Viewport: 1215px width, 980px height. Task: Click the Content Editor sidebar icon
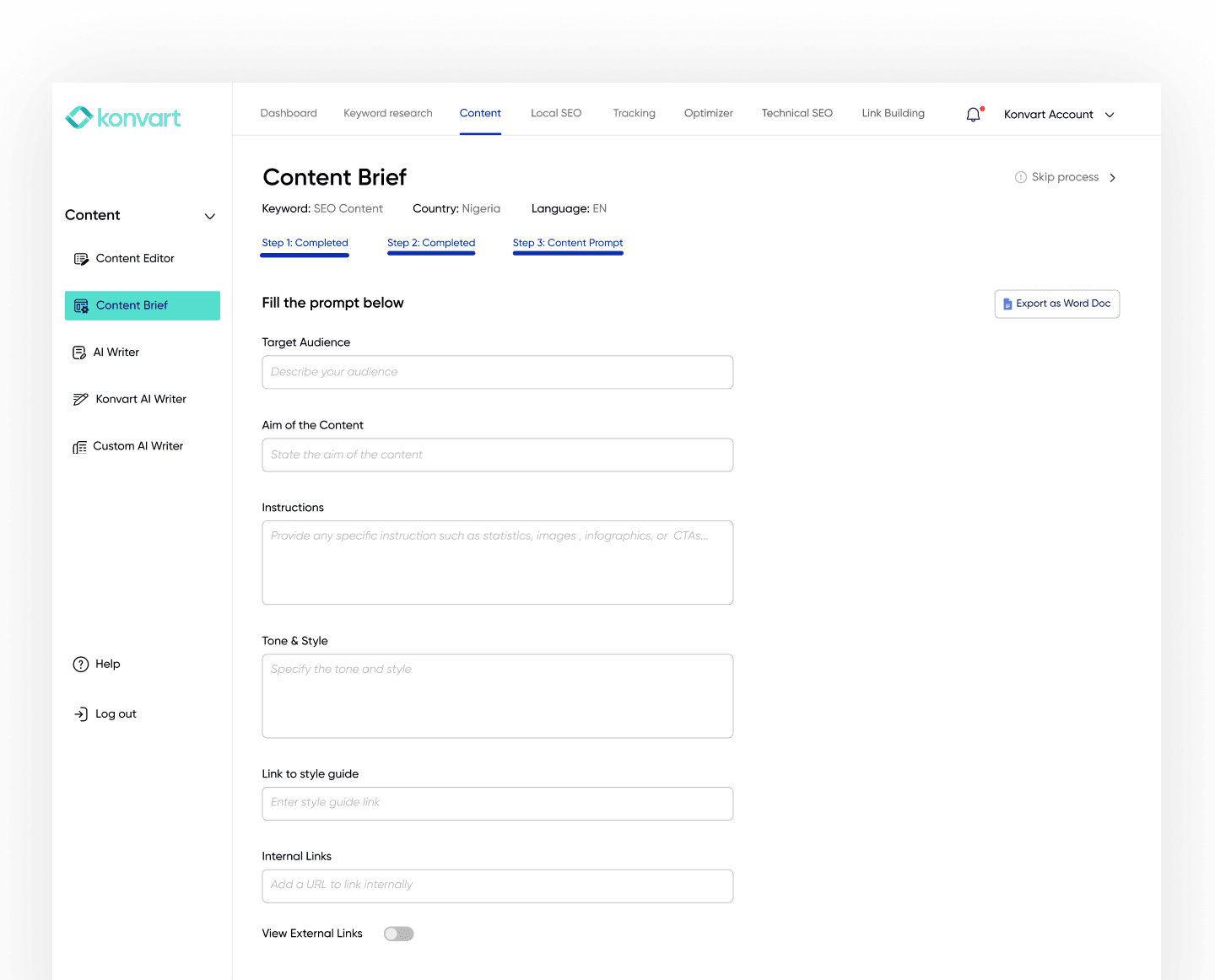click(81, 259)
